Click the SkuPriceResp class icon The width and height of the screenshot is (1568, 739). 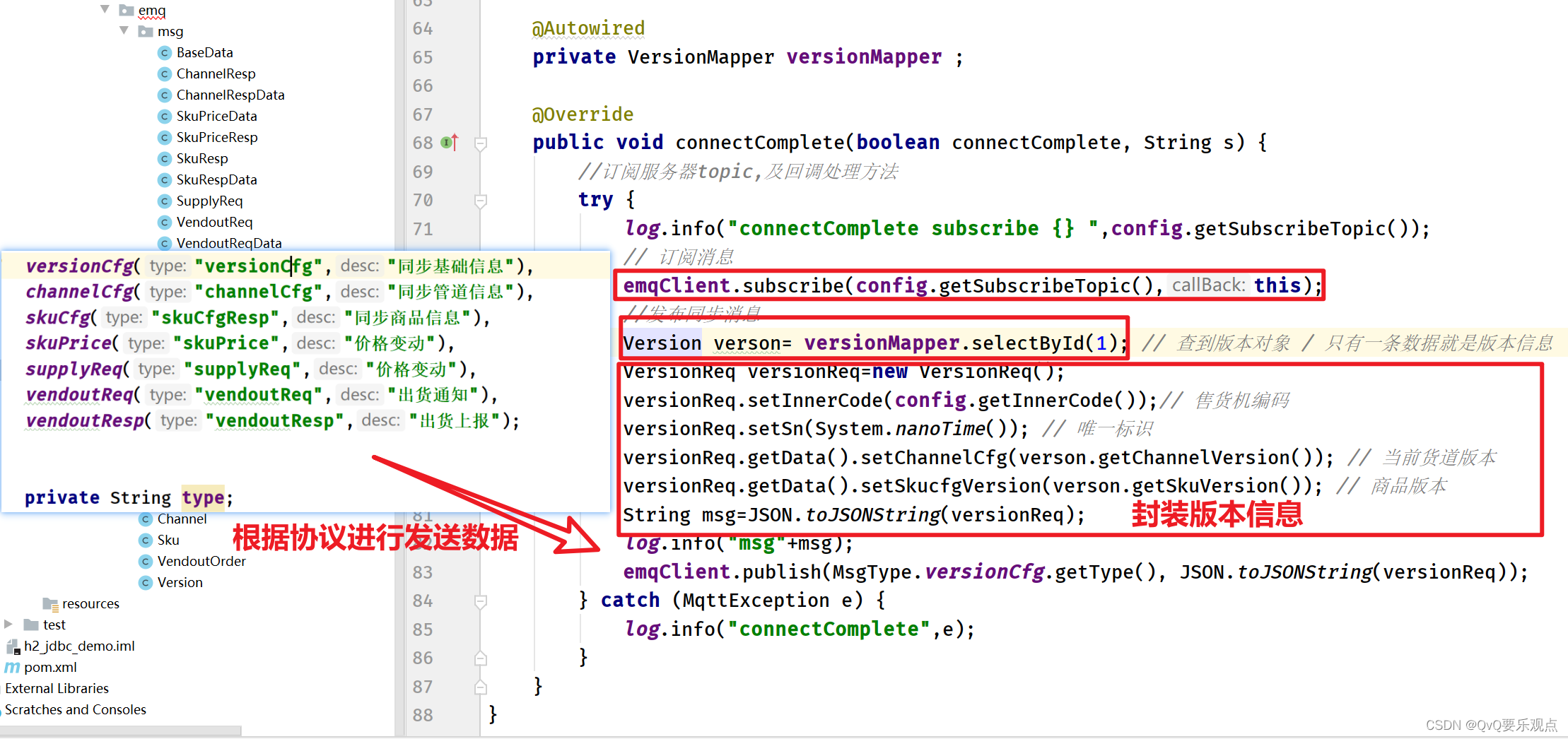165,137
